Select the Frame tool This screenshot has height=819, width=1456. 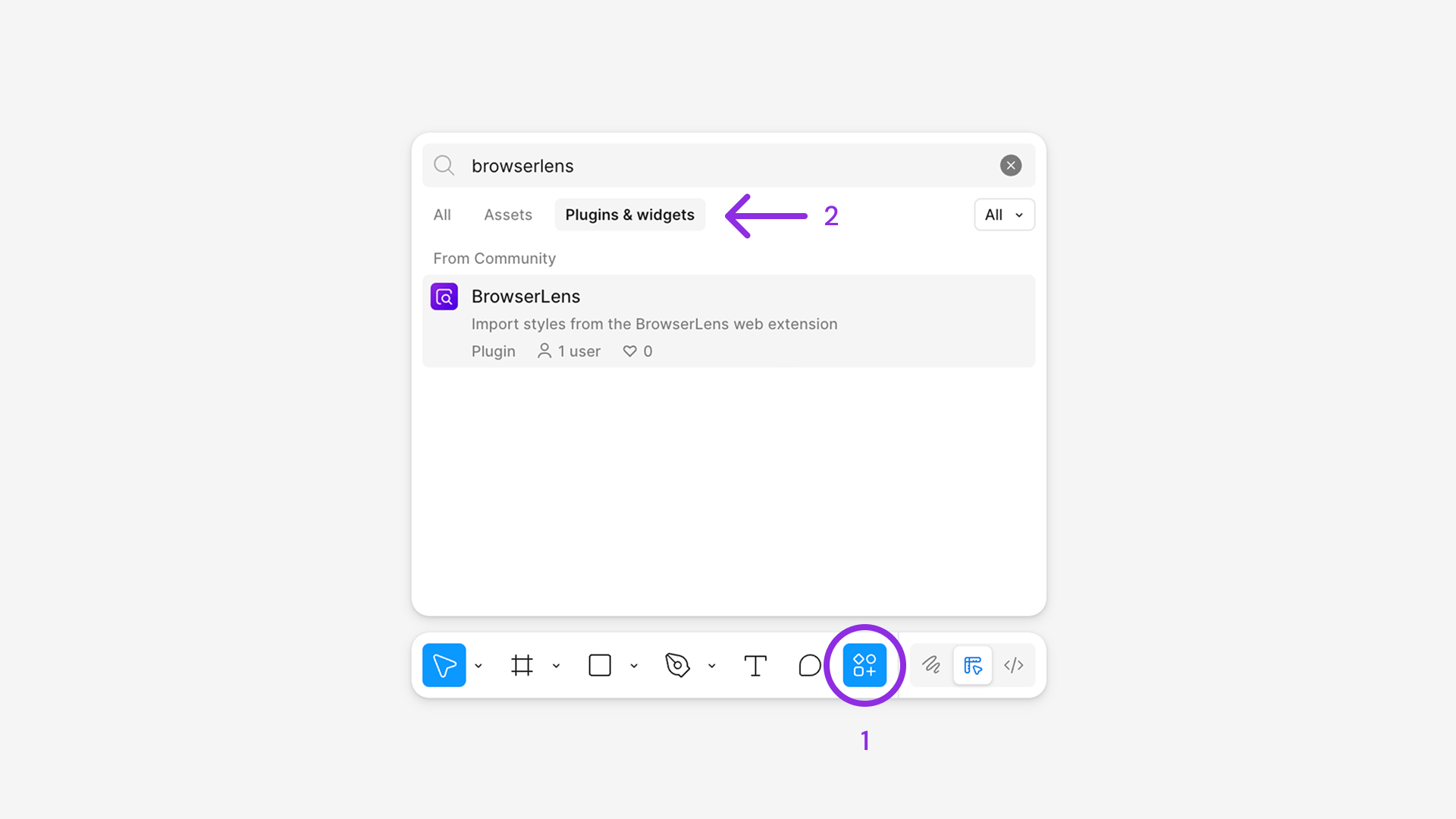(522, 665)
